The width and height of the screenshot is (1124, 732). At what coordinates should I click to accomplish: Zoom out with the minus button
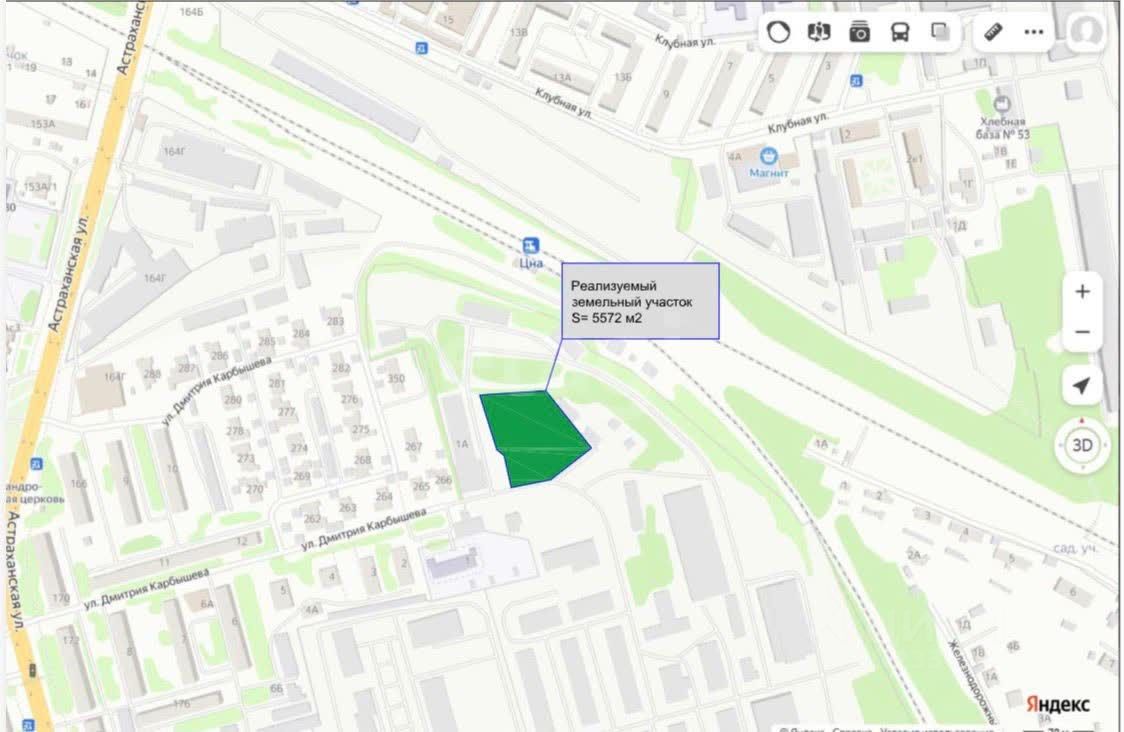pos(1082,332)
